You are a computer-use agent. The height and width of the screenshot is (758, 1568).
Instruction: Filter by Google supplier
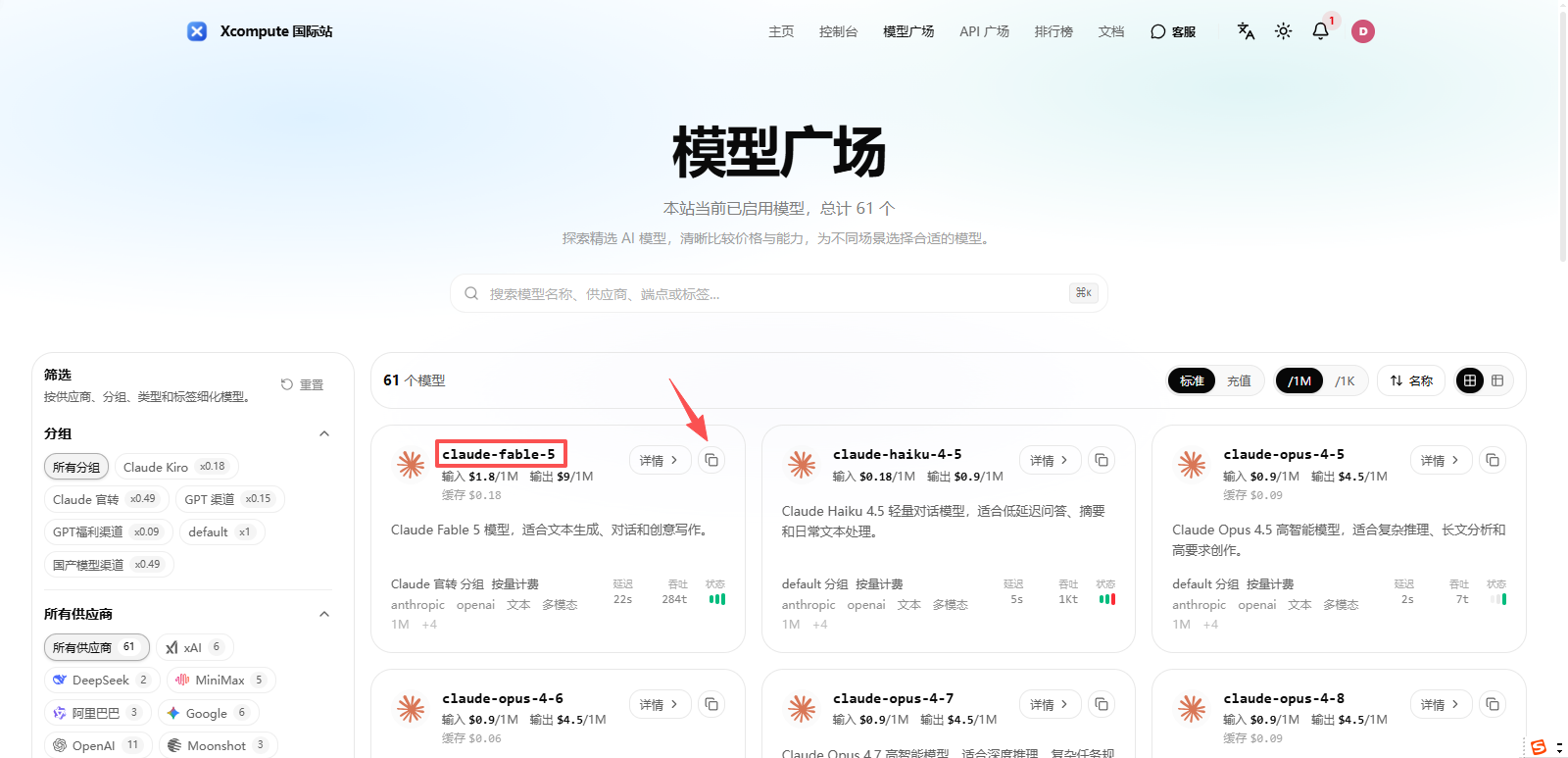click(x=208, y=713)
